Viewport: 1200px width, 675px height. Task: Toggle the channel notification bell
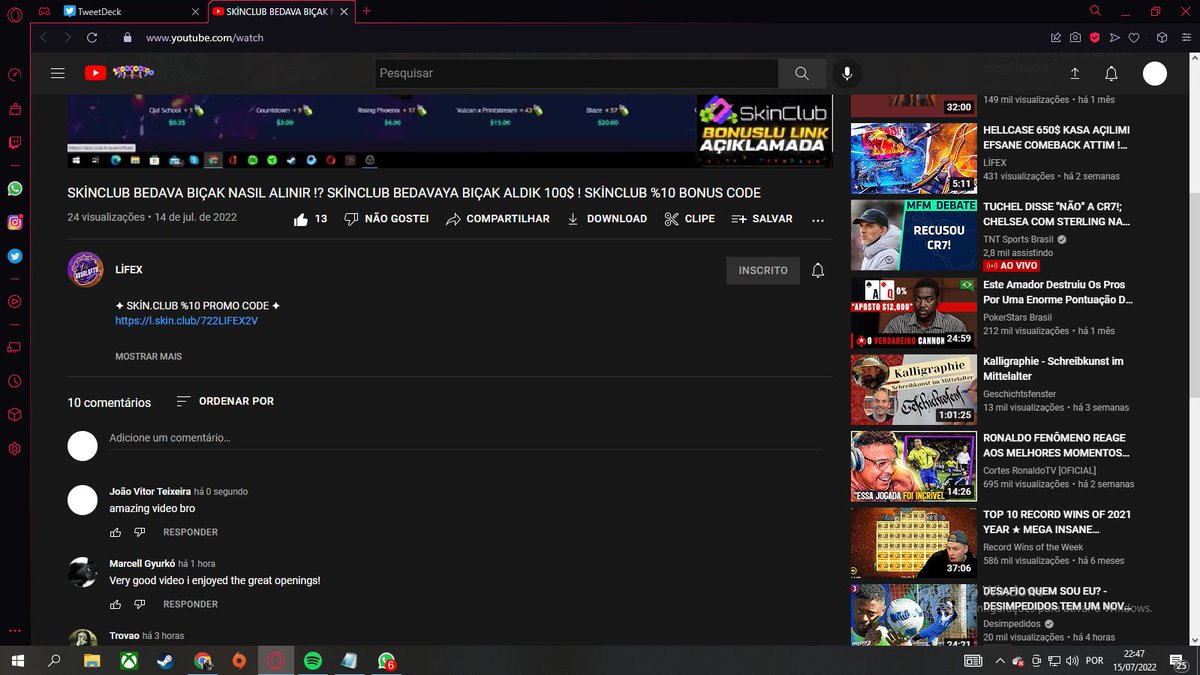(x=818, y=270)
